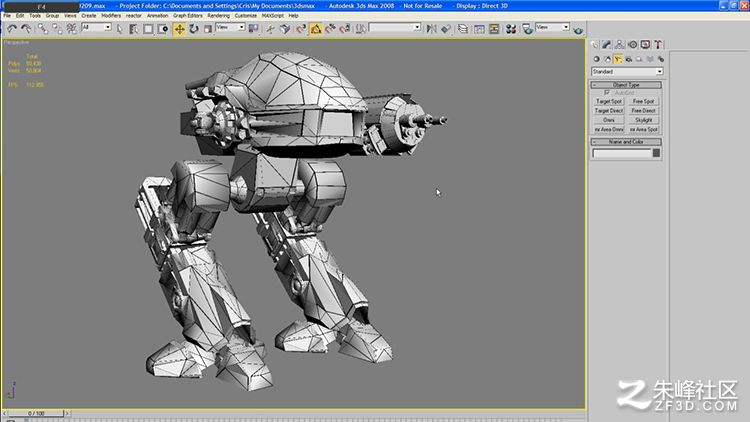The height and width of the screenshot is (422, 750).
Task: Open the Material Editor
Action: pyautogui.click(x=511, y=29)
